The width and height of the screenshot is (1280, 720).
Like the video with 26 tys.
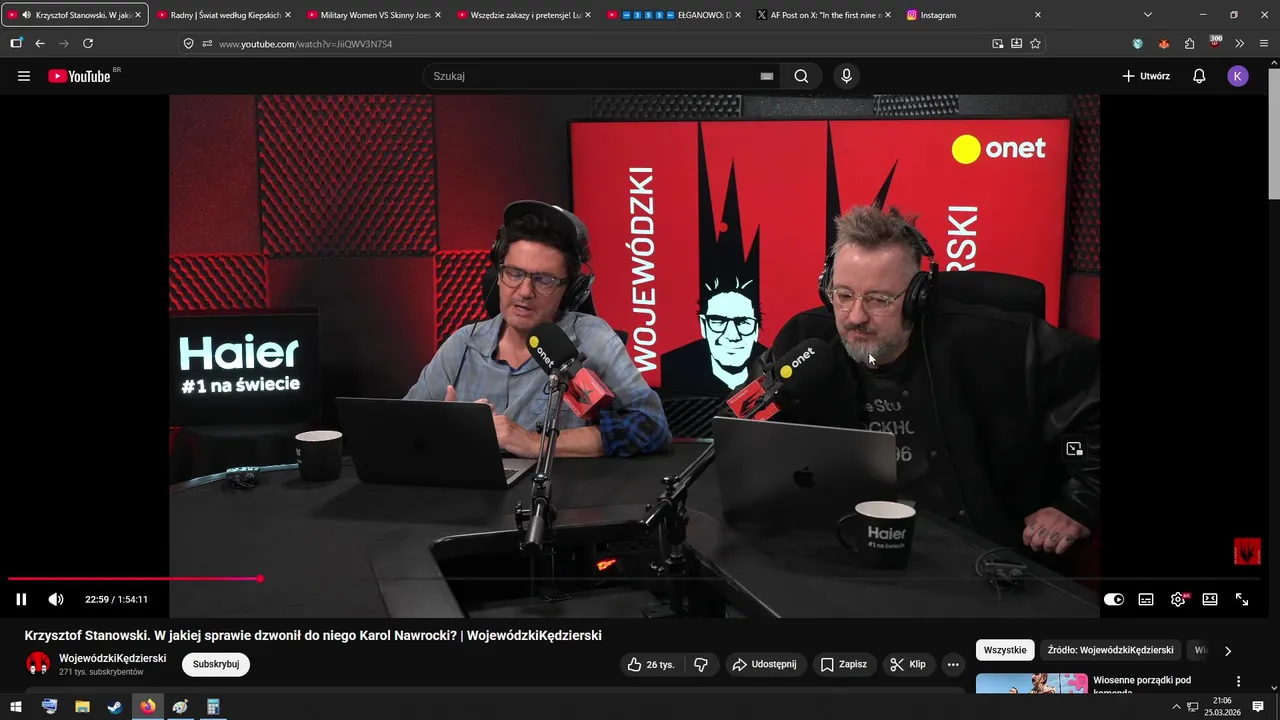[x=650, y=664]
